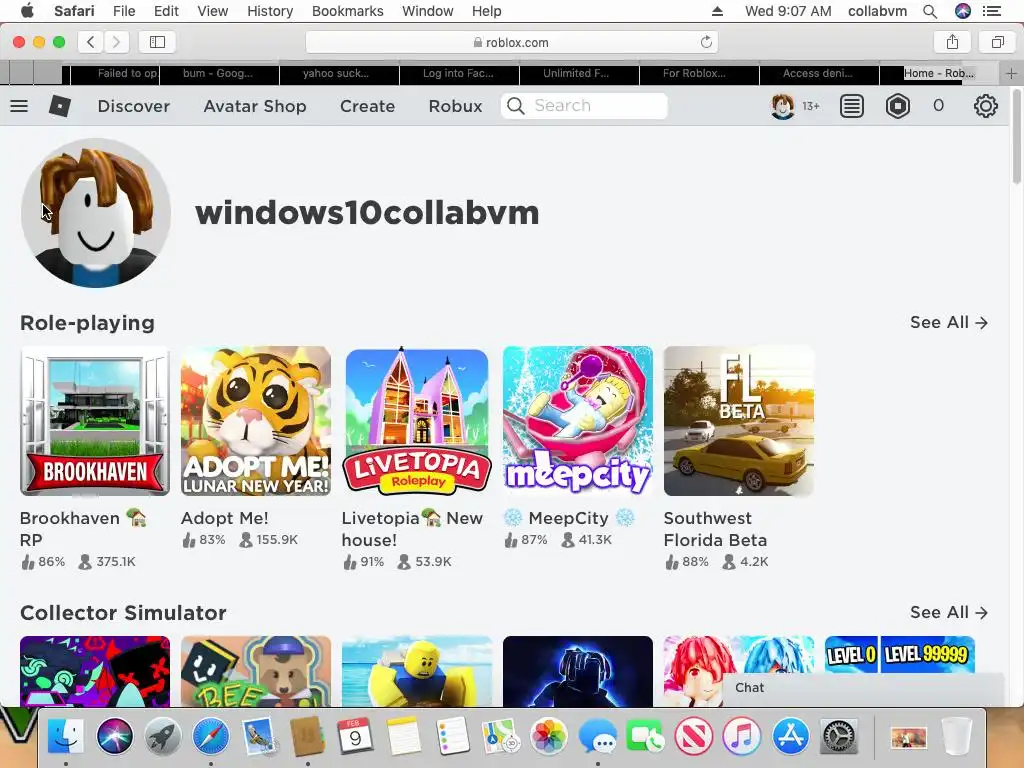The width and height of the screenshot is (1024, 768).
Task: Toggle the Safari sidebar button
Action: click(x=157, y=42)
